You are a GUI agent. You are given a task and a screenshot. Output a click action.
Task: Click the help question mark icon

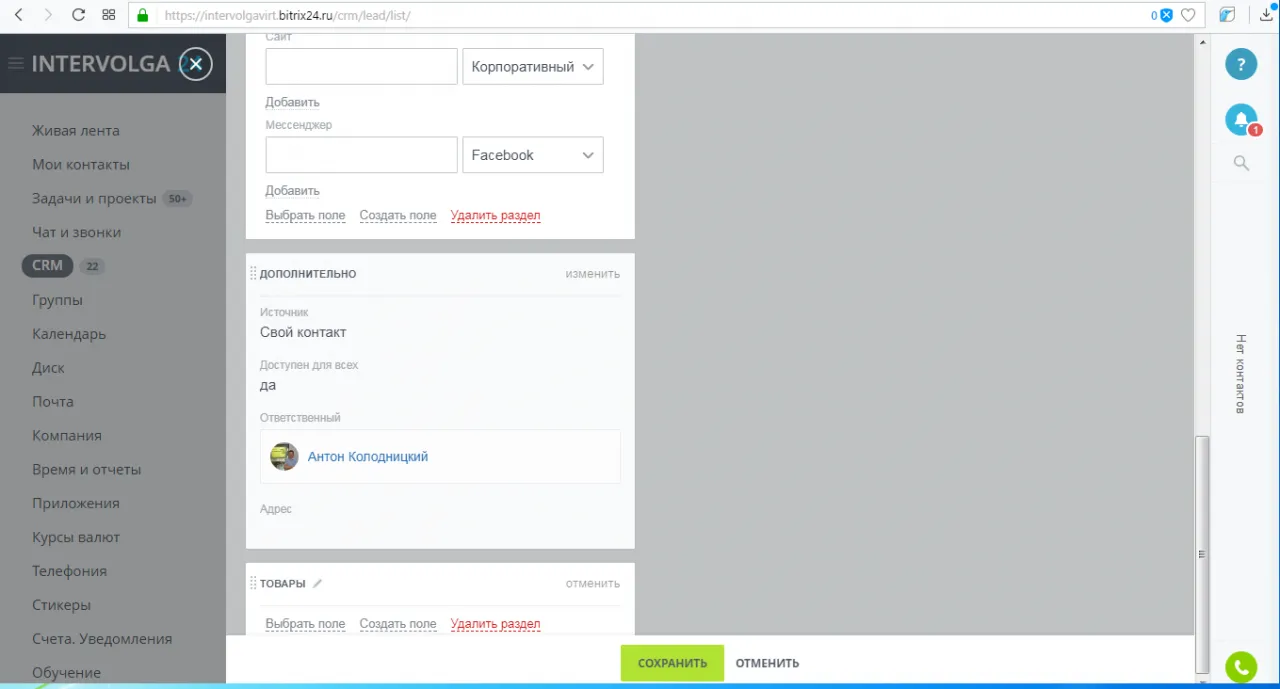[x=1241, y=65]
